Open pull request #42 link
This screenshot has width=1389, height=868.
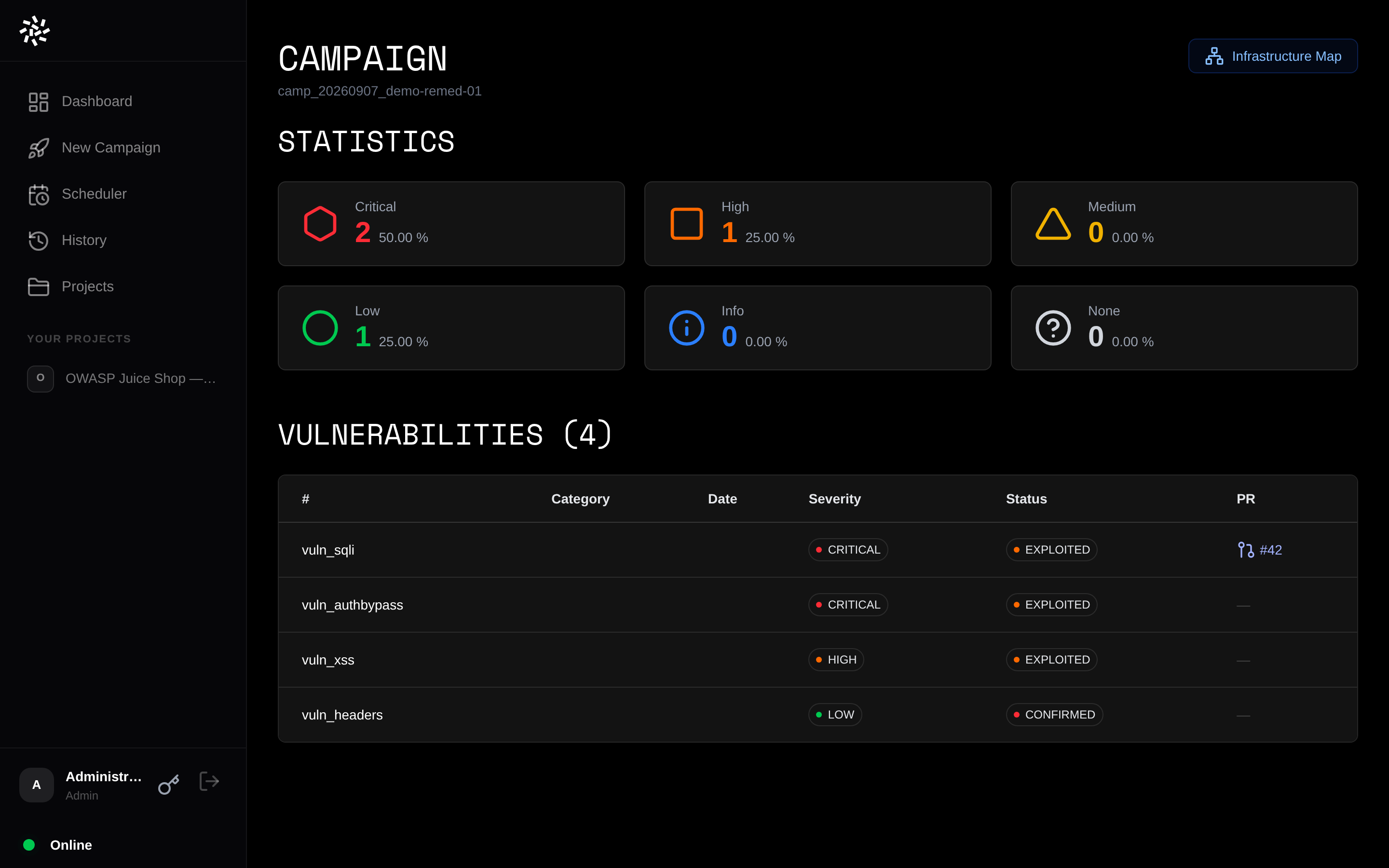pyautogui.click(x=1260, y=550)
